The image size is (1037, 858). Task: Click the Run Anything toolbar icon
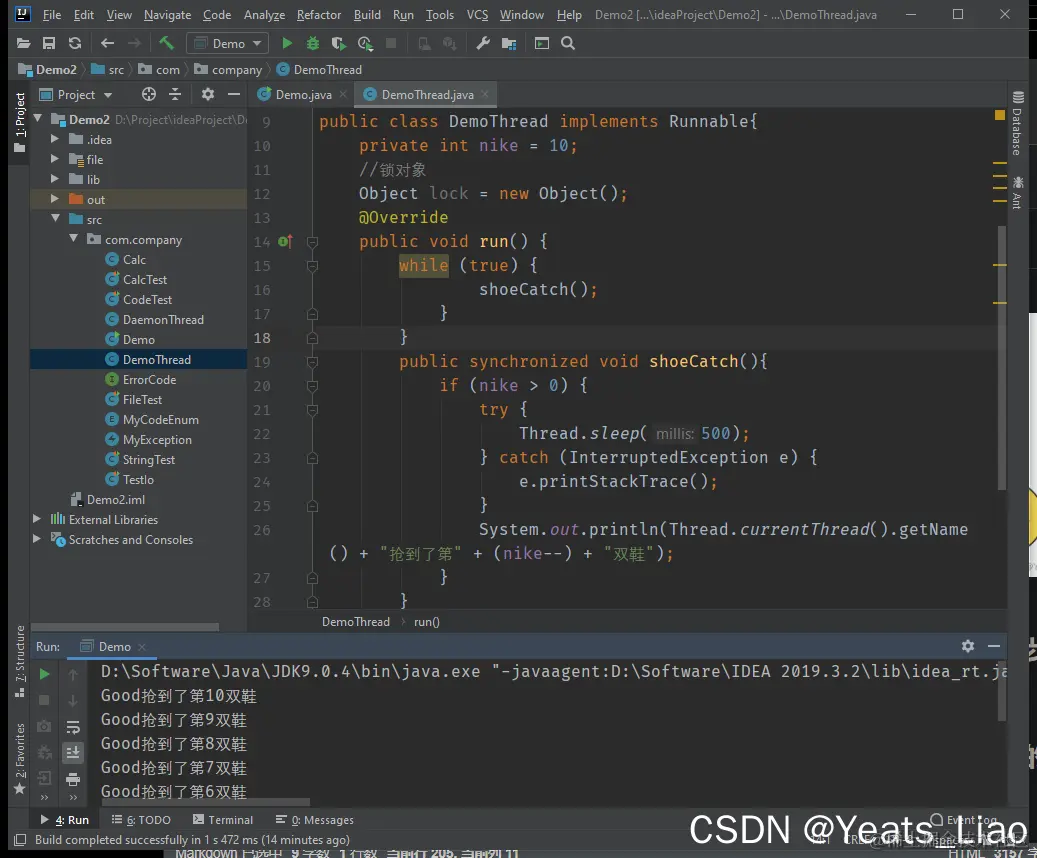(x=542, y=44)
